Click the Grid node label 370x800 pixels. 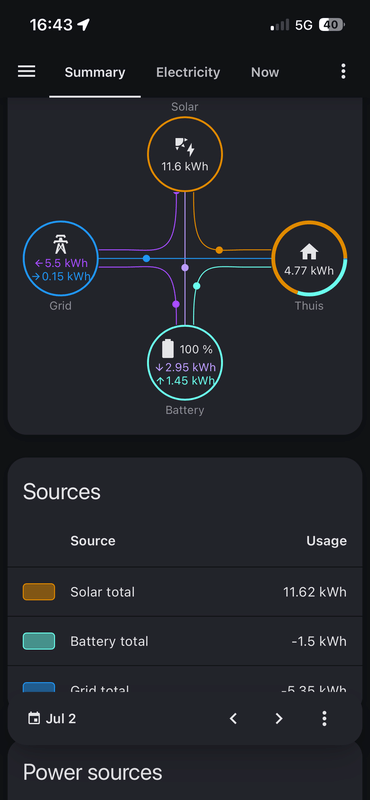(60, 306)
